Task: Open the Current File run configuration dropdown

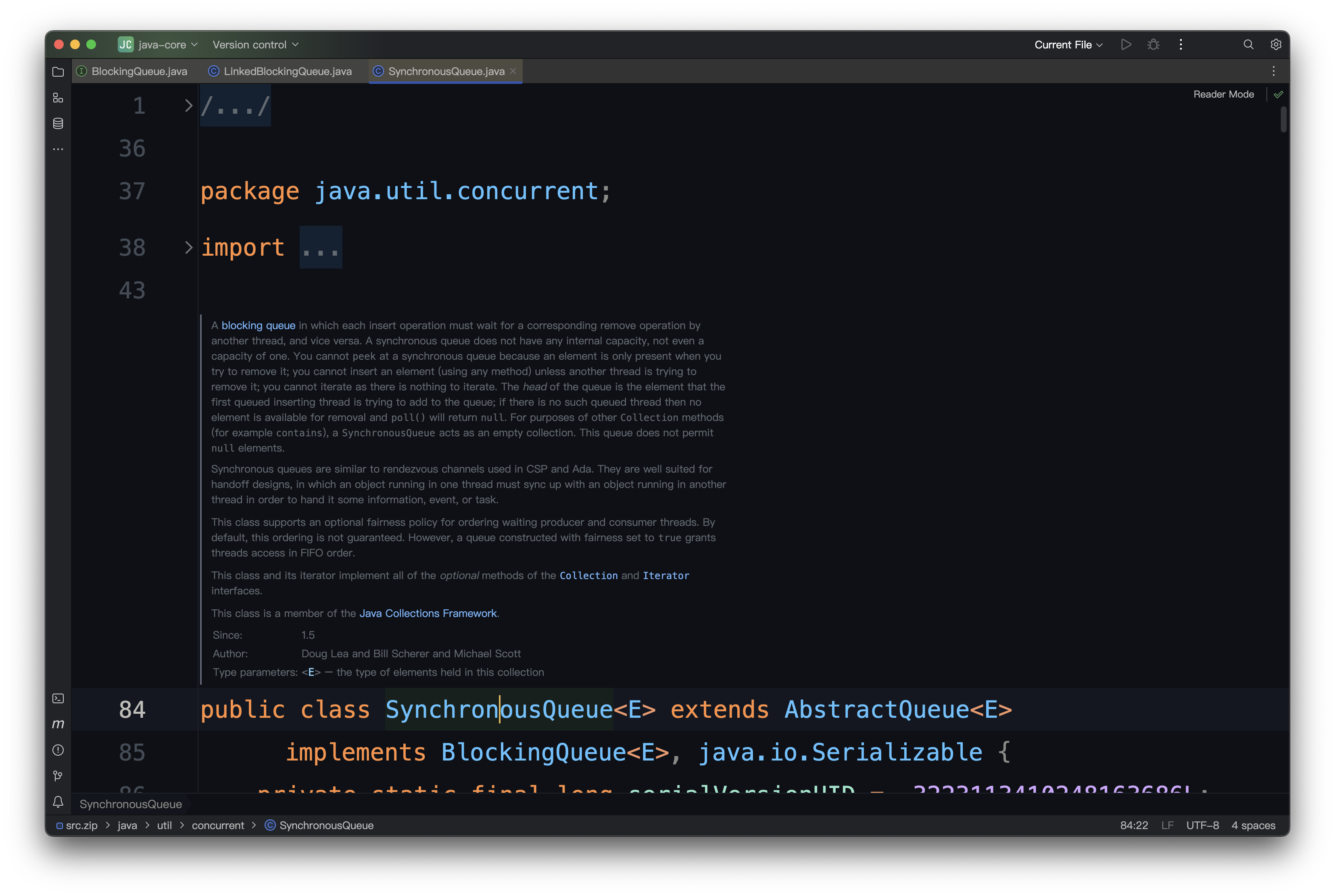Action: [x=1068, y=45]
